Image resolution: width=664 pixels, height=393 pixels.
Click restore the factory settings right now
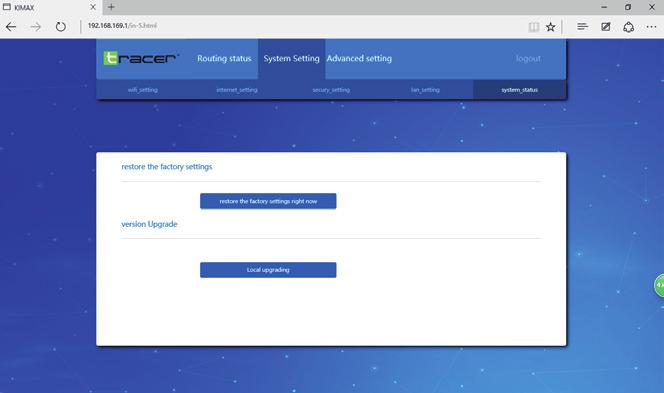click(268, 201)
